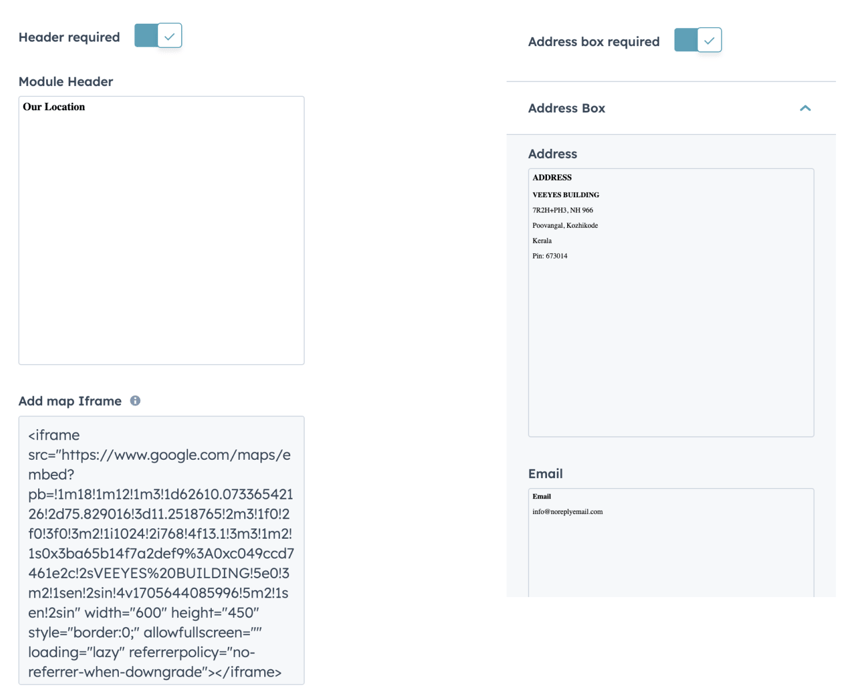
Task: Click the "Poovangal, Kozhikode" address line
Action: tap(565, 226)
